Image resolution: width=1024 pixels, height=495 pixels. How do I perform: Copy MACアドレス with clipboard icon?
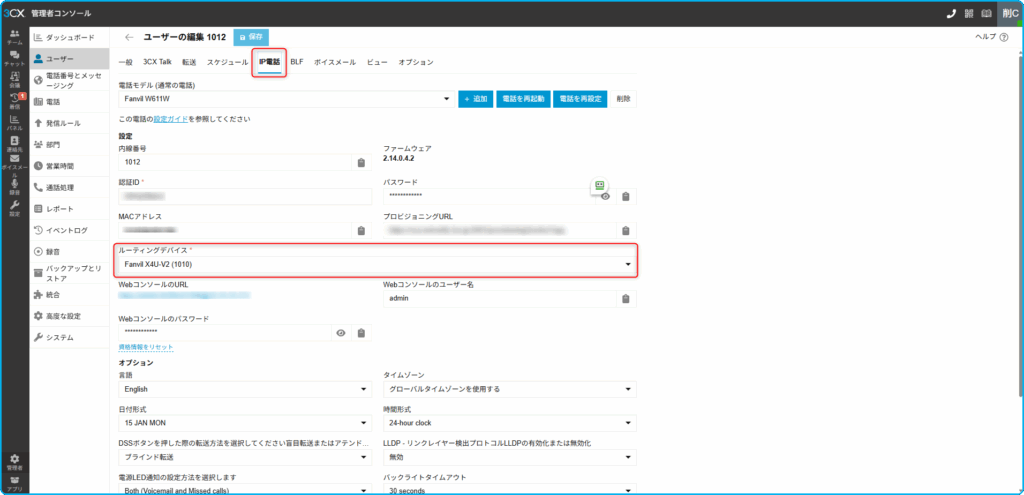361,231
